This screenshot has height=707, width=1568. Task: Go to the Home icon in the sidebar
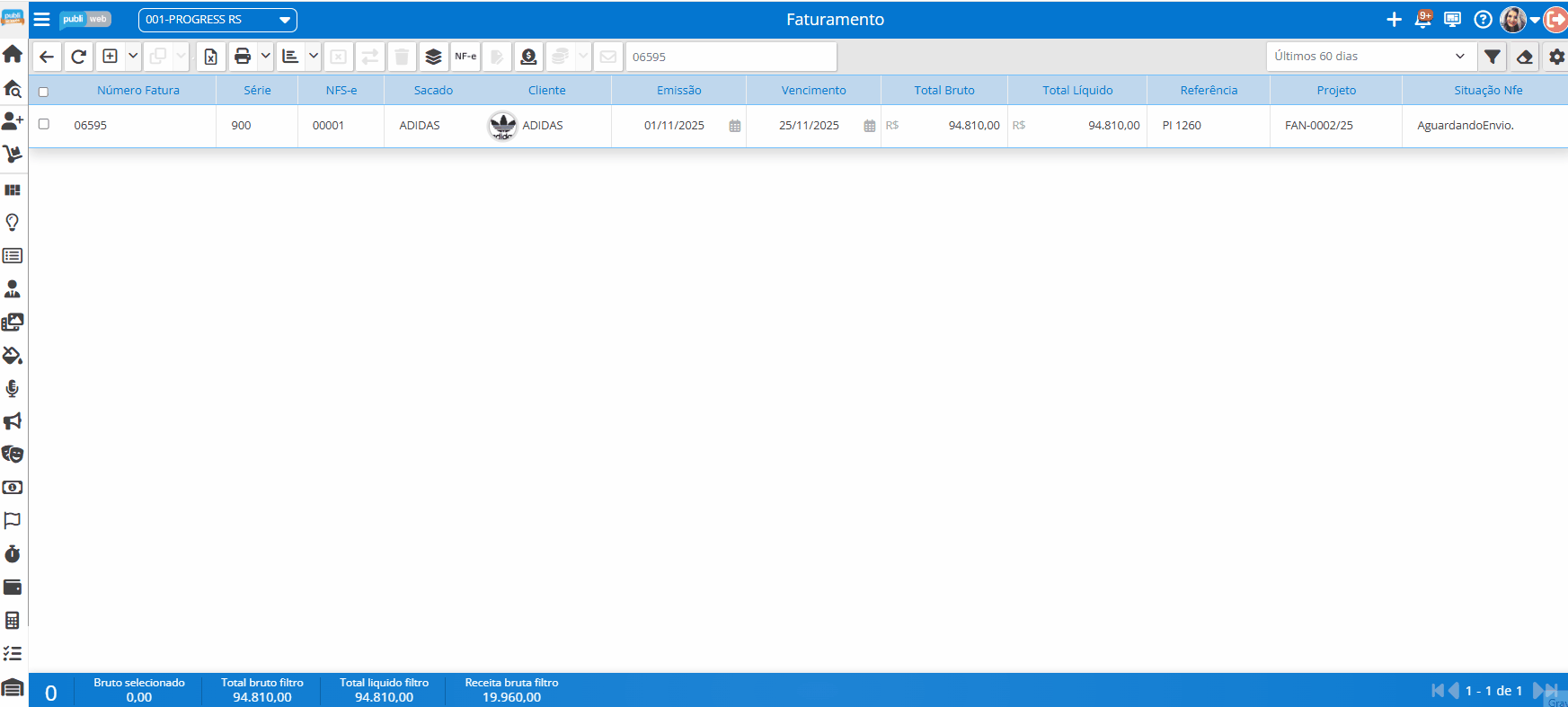[13, 54]
